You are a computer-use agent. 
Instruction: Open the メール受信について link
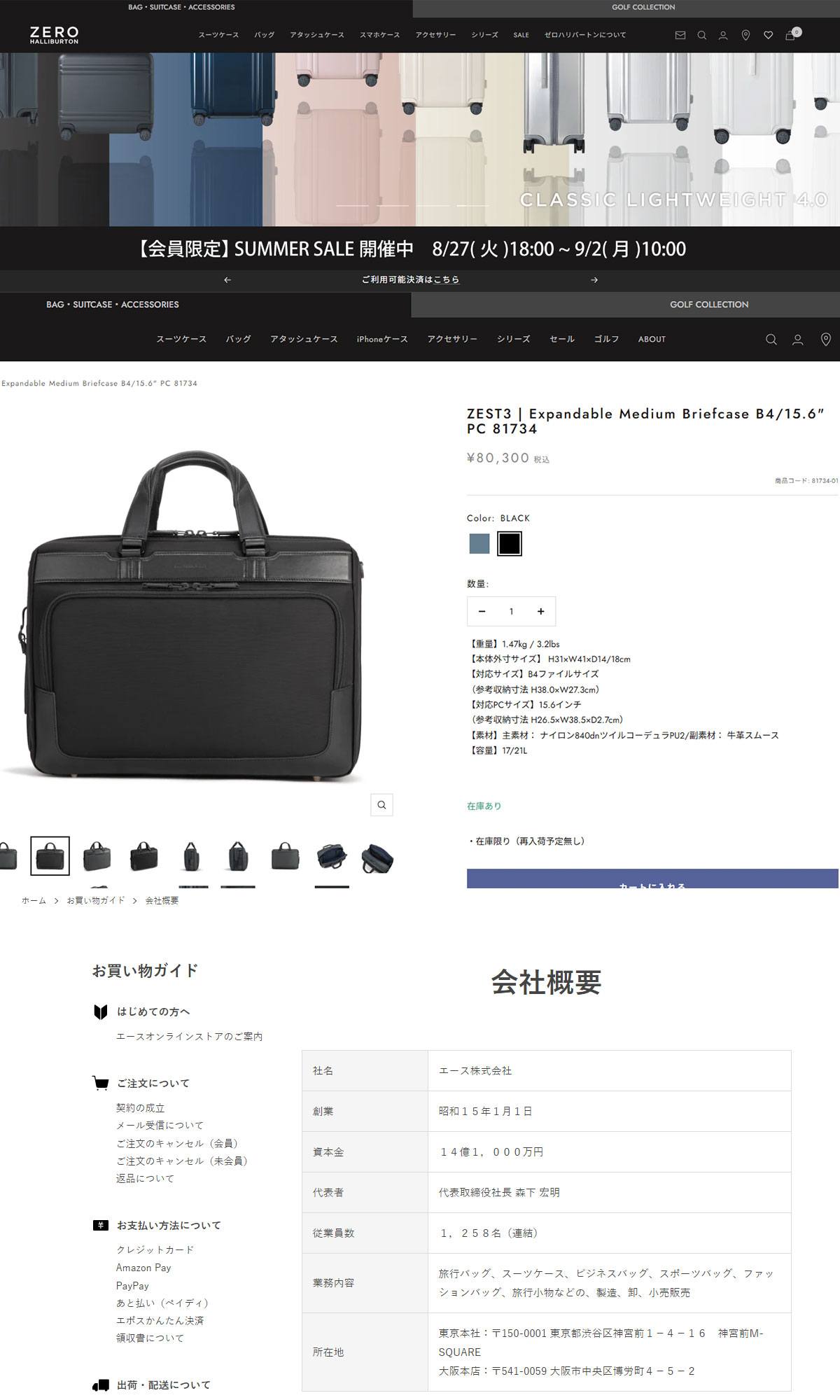[x=160, y=1126]
